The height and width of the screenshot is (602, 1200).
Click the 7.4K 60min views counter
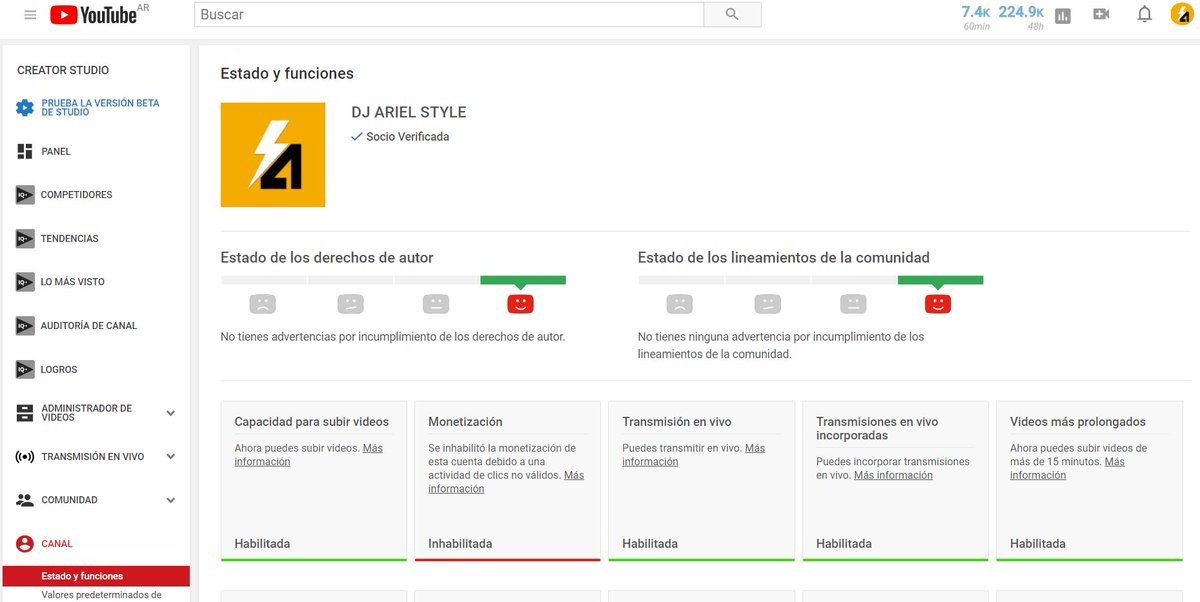pyautogui.click(x=976, y=16)
